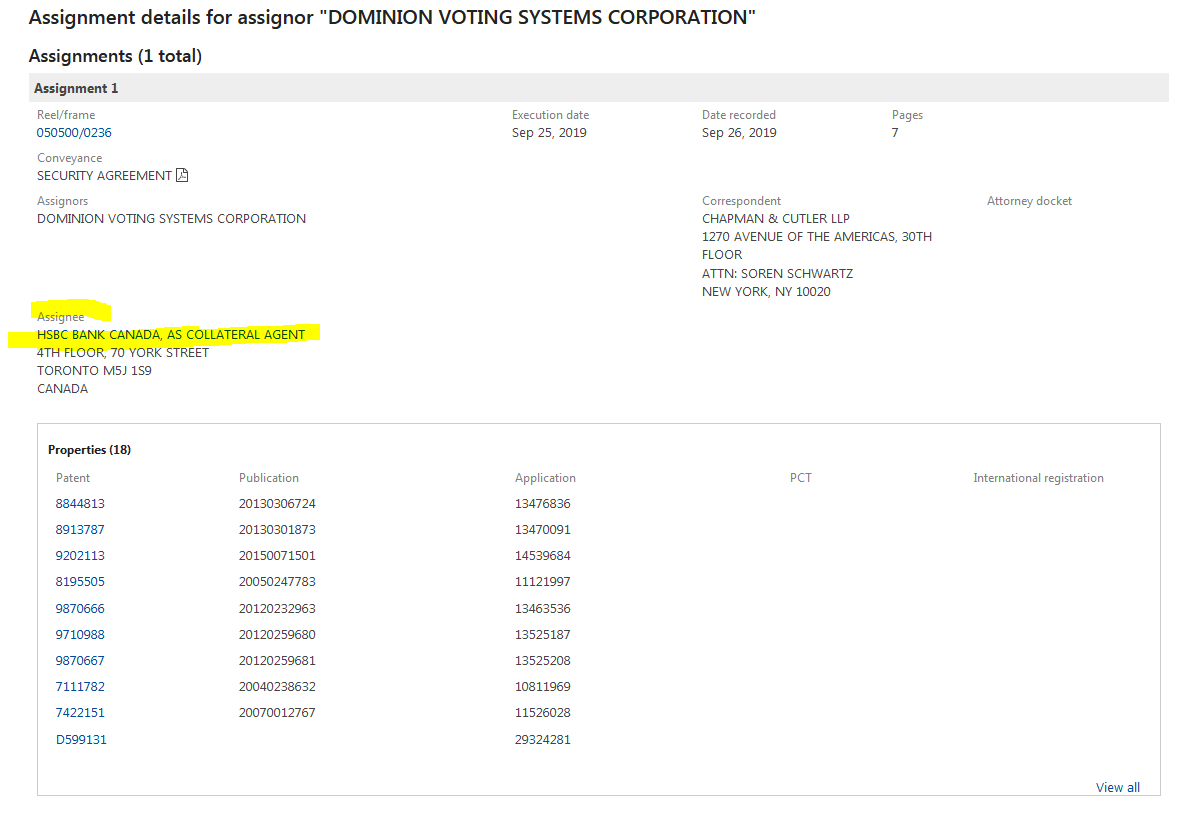
Task: Click the Publication column header
Action: (x=269, y=478)
